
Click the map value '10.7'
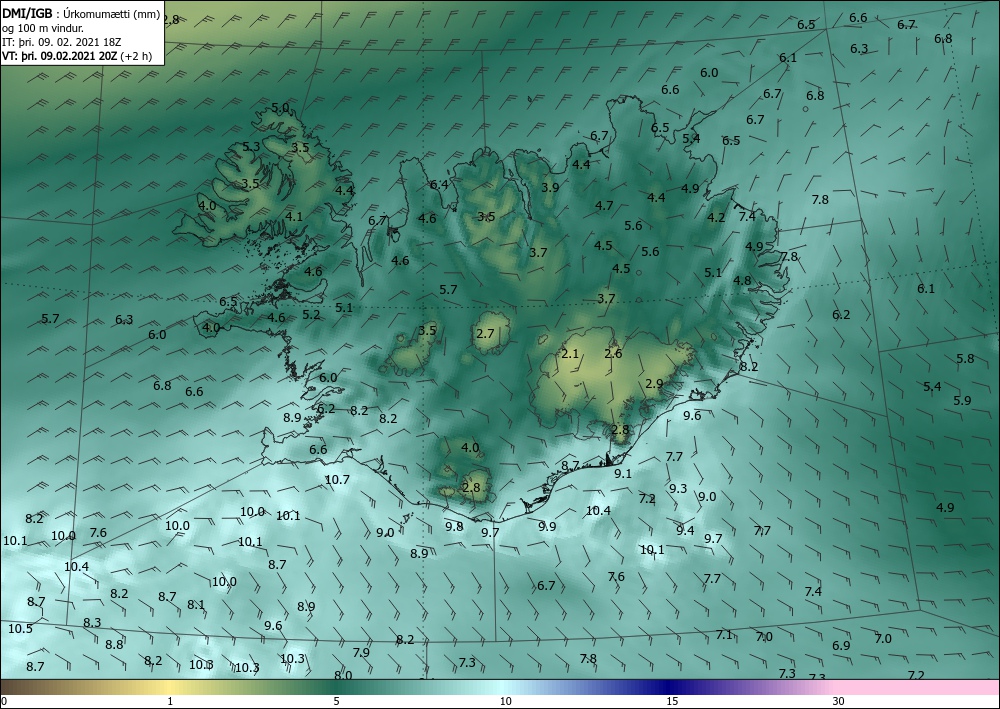337,479
